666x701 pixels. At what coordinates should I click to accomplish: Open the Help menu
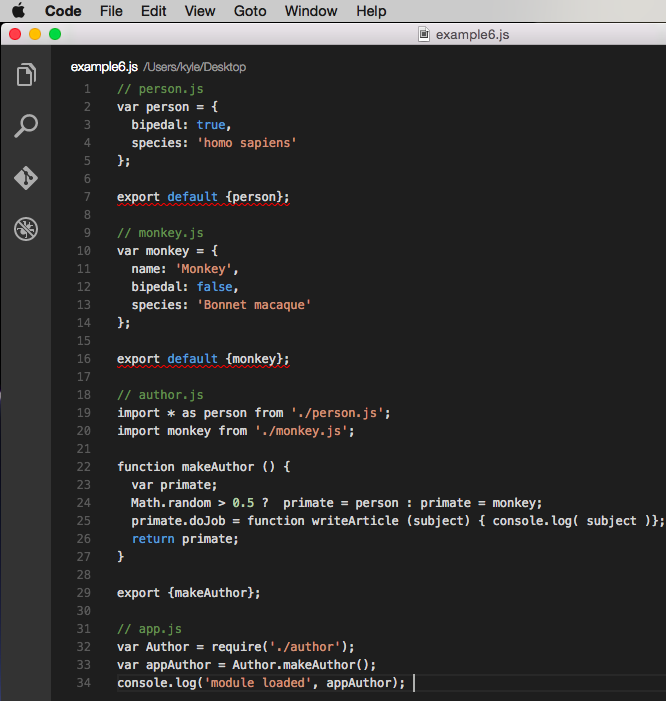[371, 11]
